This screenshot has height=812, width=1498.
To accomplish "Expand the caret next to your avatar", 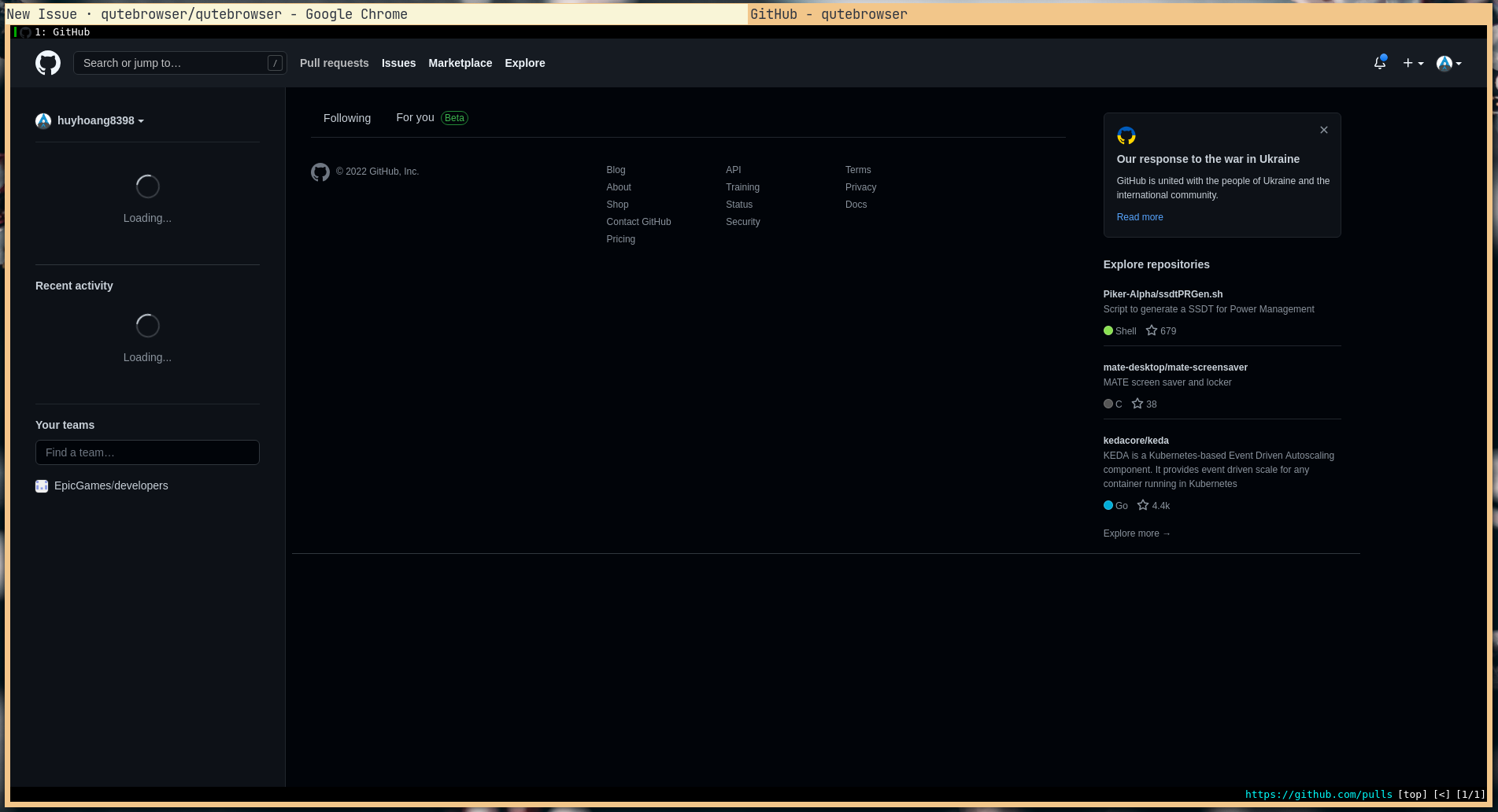I will coord(1460,65).
